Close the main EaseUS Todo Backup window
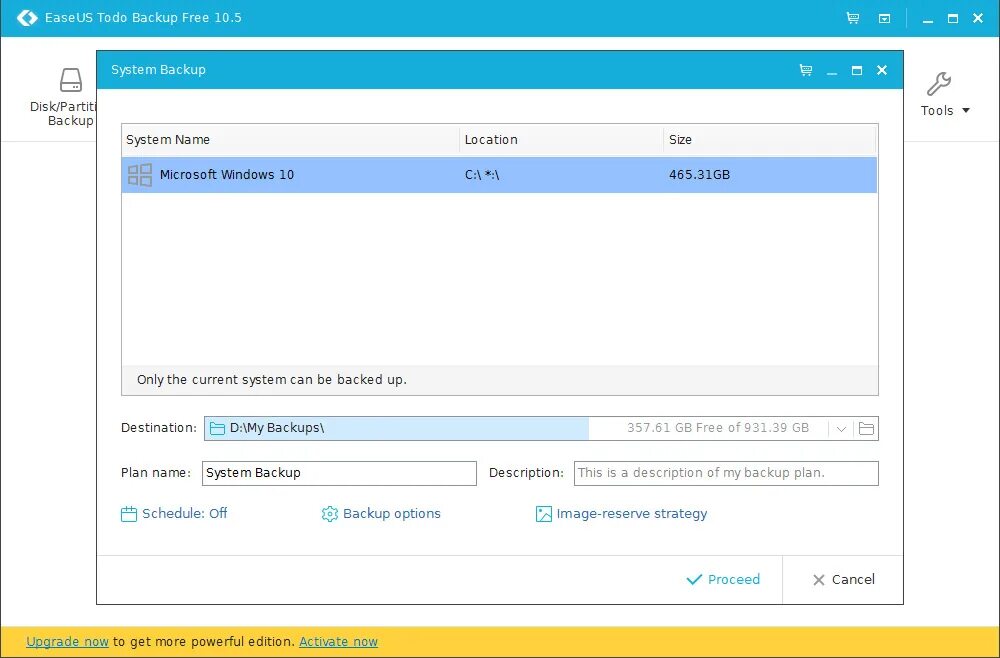1000x658 pixels. click(x=978, y=18)
